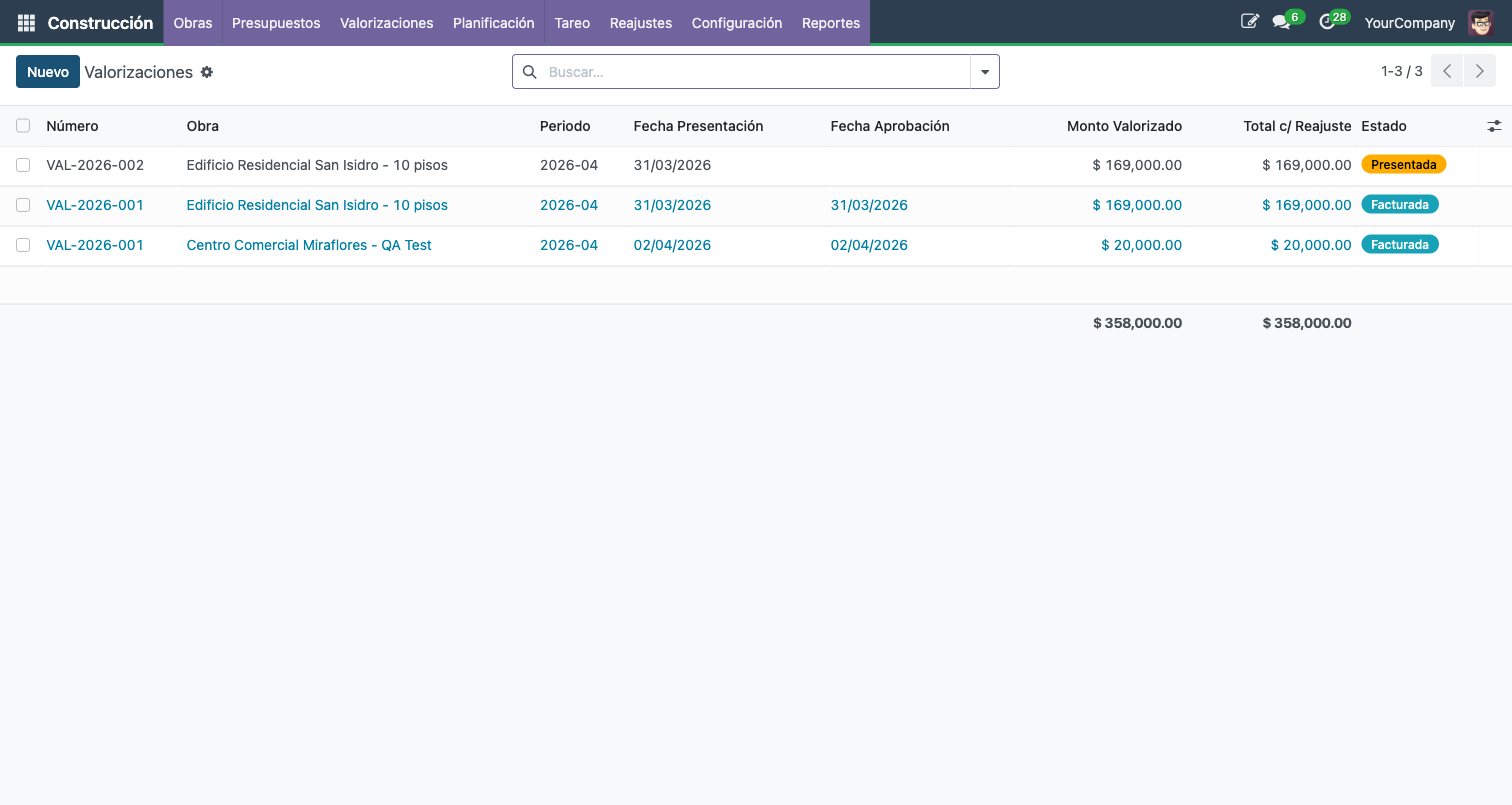The height and width of the screenshot is (805, 1512).
Task: Open the Configuración menu
Action: click(x=736, y=22)
